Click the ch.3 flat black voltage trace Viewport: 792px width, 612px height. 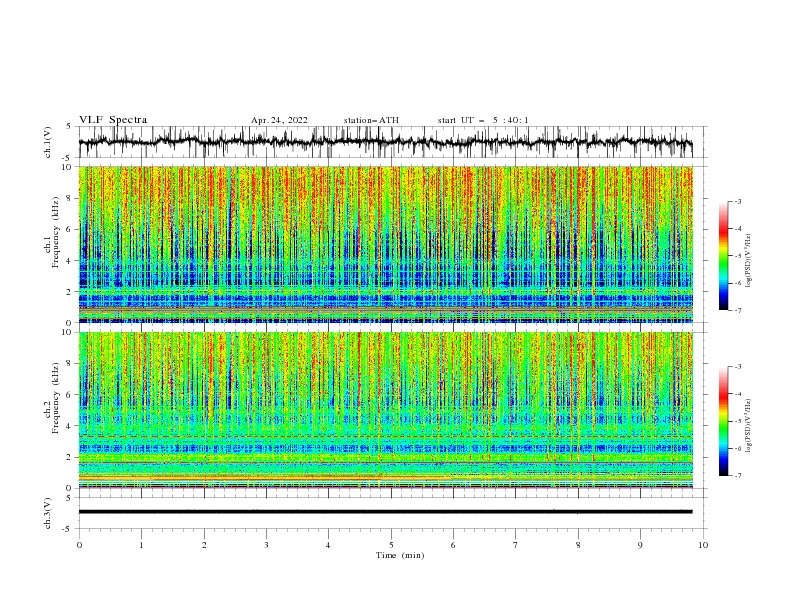[385, 512]
